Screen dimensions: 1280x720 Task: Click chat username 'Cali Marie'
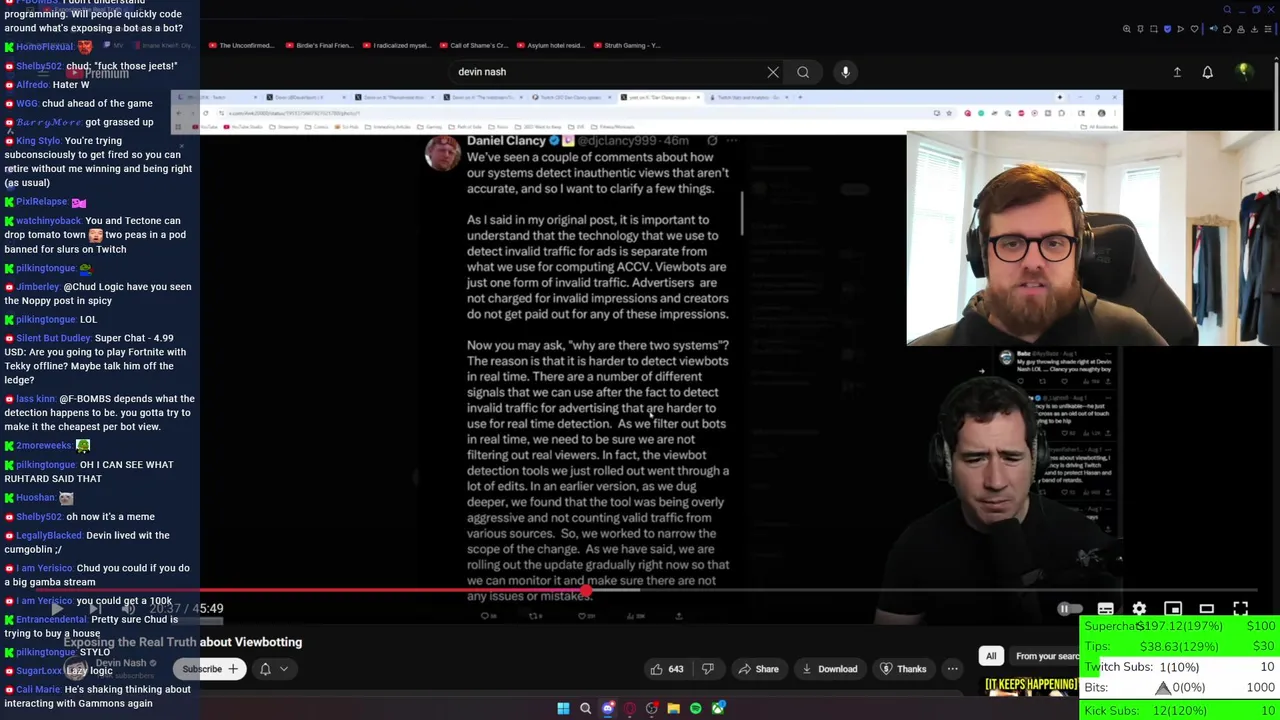click(x=38, y=689)
